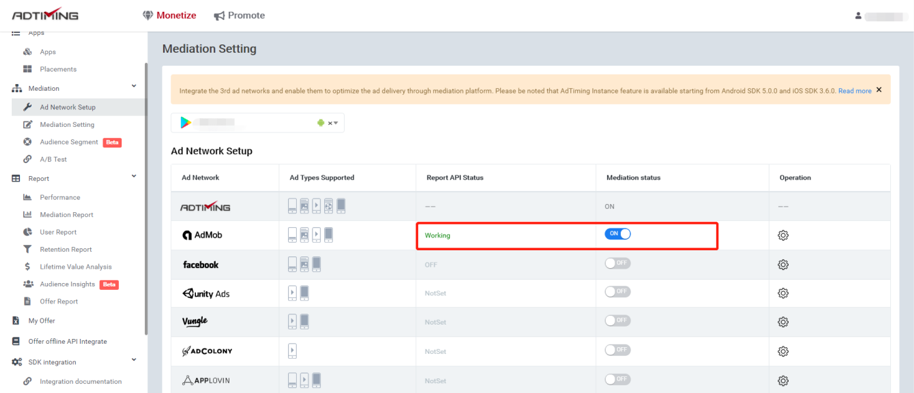
Task: Enable the AppLovin mediation toggle
Action: tap(617, 379)
